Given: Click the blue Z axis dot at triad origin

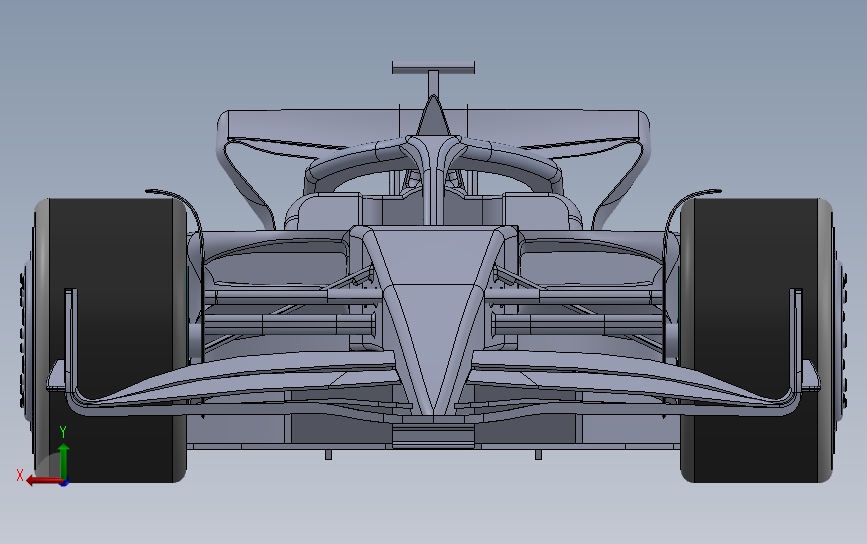Looking at the screenshot, I should pyautogui.click(x=64, y=482).
